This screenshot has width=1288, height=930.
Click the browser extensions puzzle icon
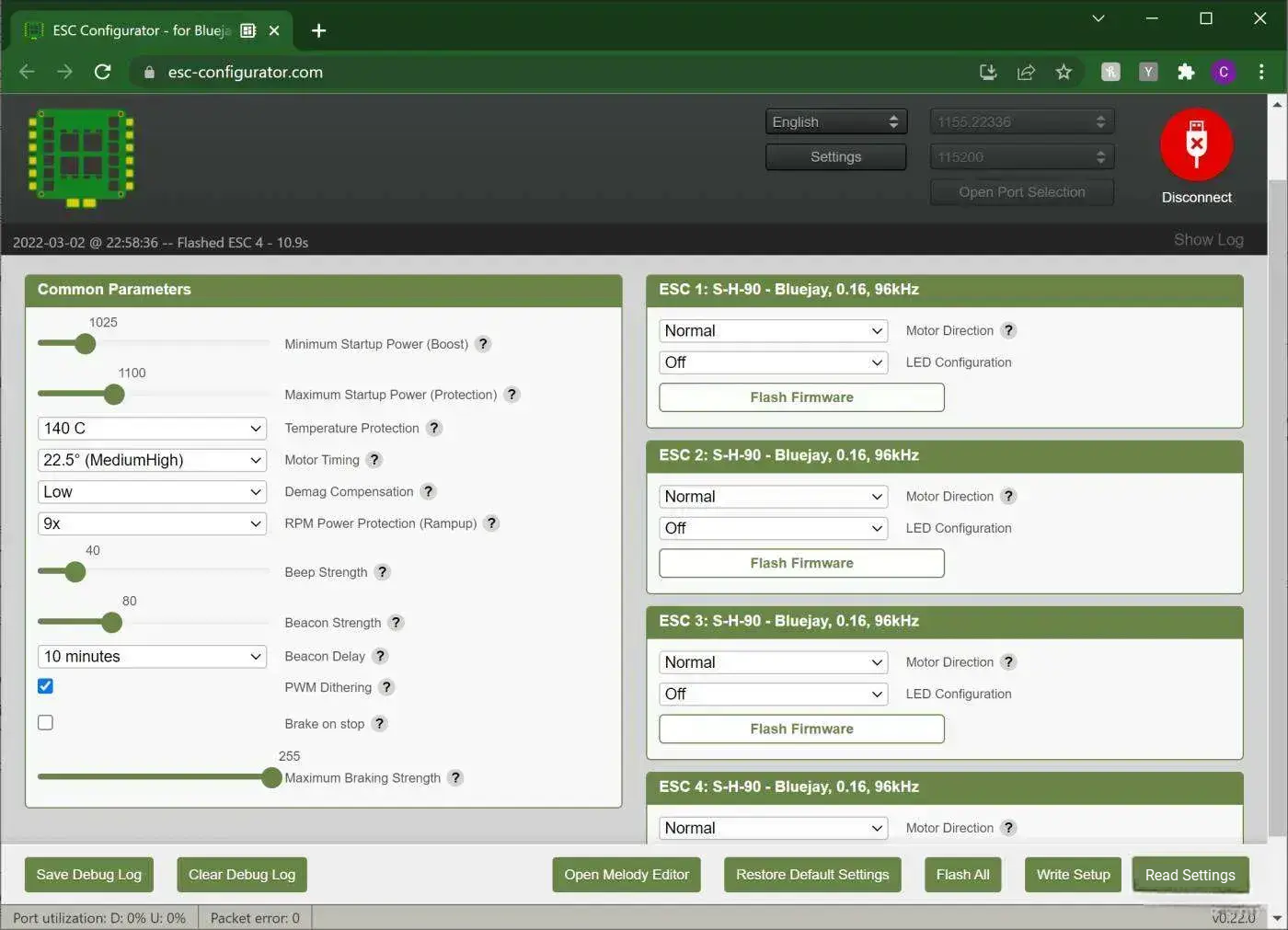click(x=1186, y=72)
